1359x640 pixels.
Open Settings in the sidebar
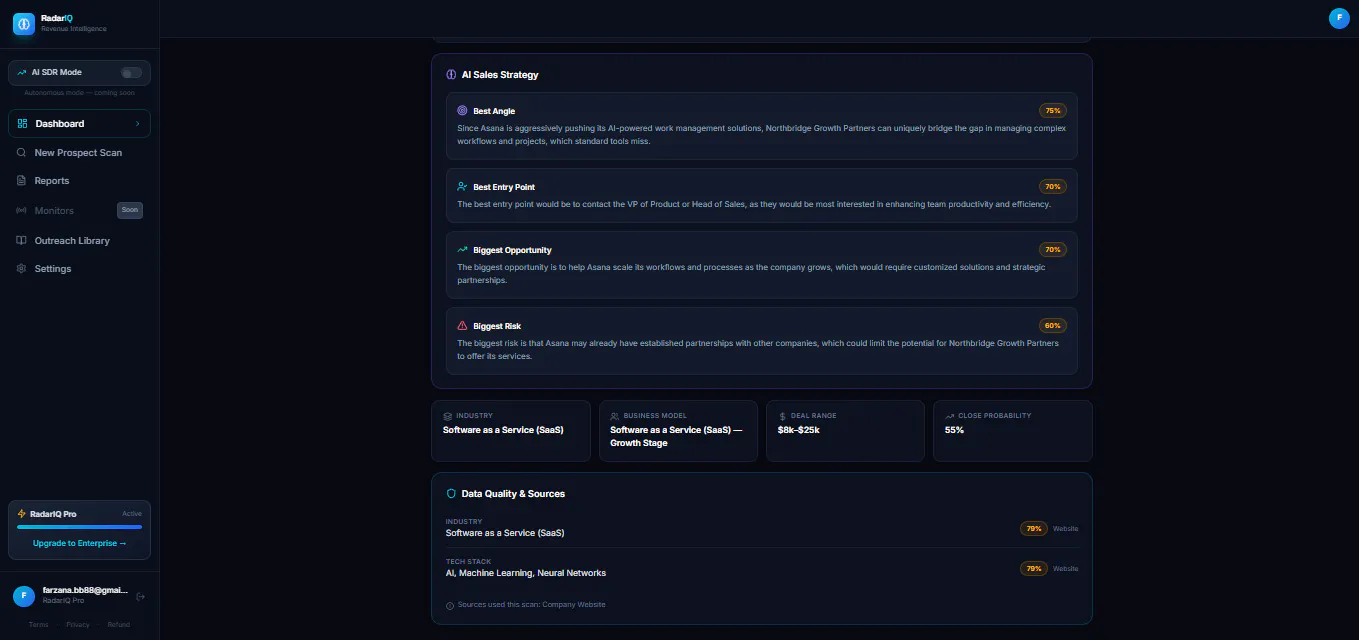point(79,269)
